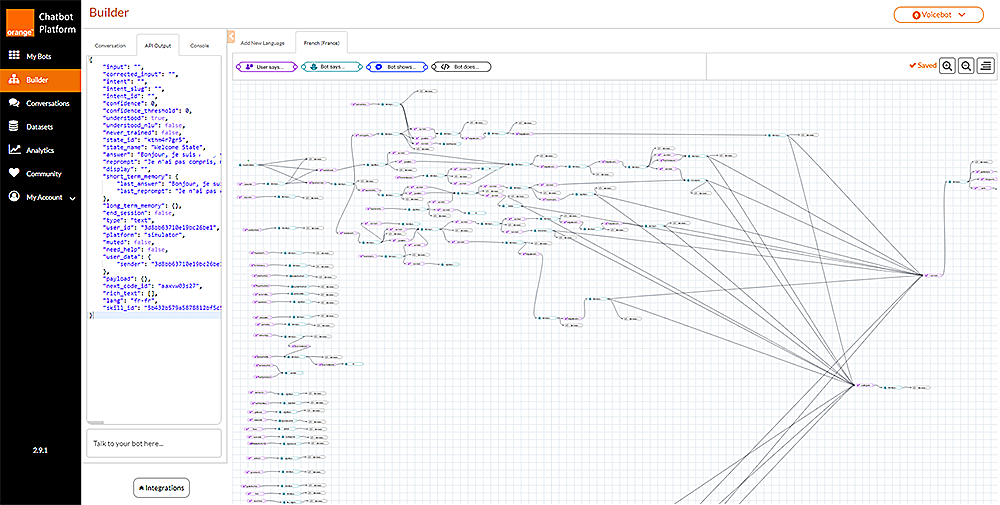Click the Integrations button
Screen dimensions: 1000x505
[x=159, y=488]
